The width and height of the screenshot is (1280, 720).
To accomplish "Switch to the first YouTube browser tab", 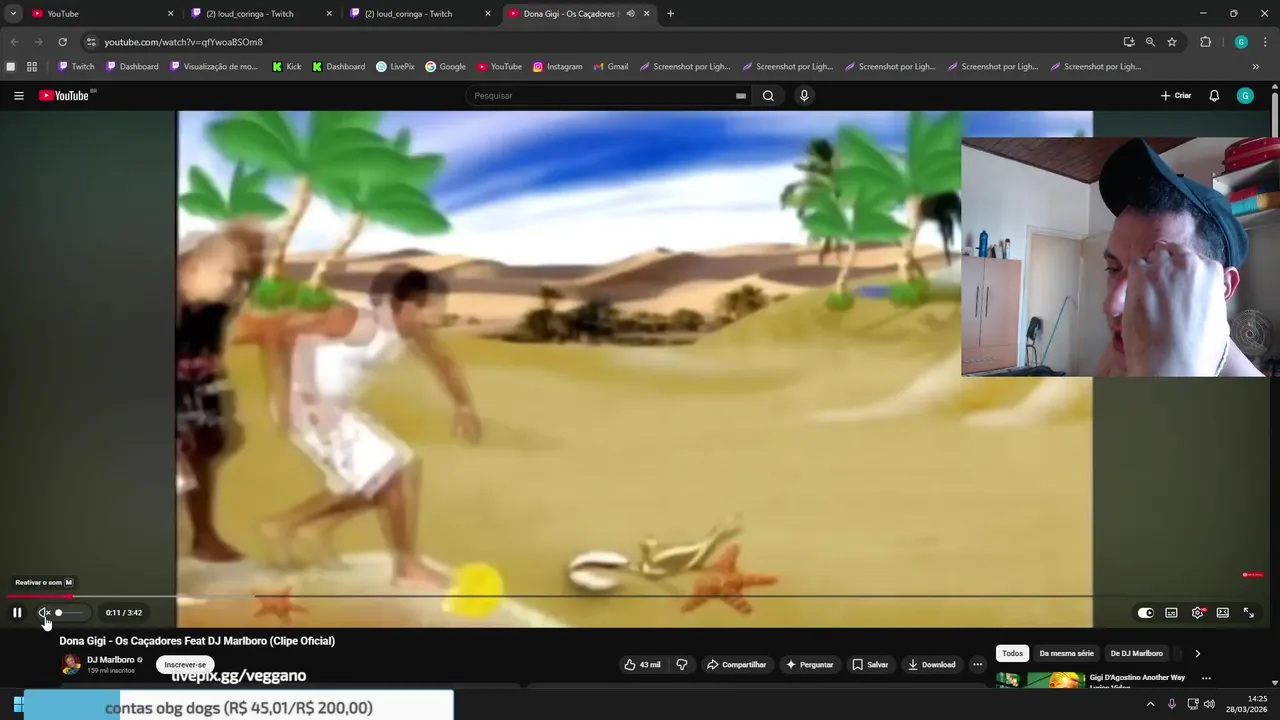I will (100, 14).
